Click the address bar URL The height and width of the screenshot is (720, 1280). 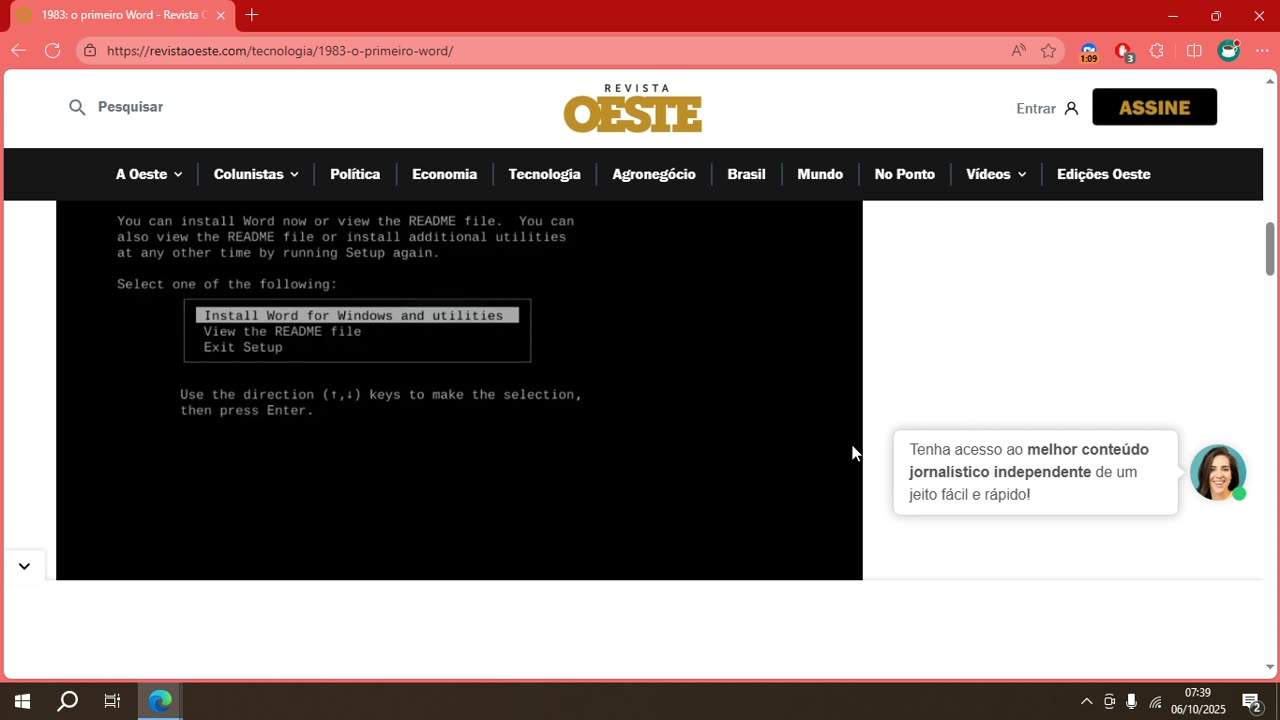280,50
